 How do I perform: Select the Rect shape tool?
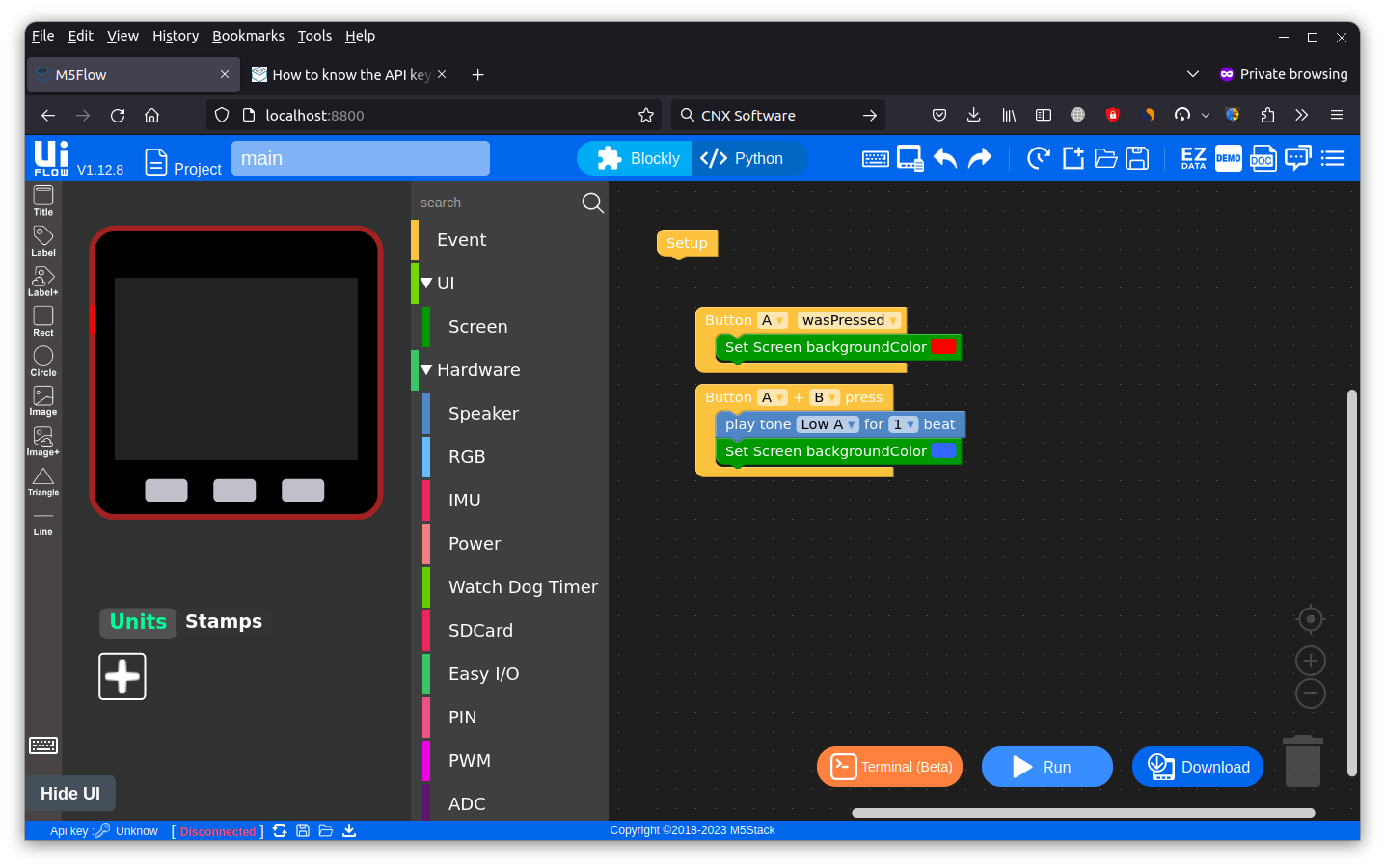point(43,321)
